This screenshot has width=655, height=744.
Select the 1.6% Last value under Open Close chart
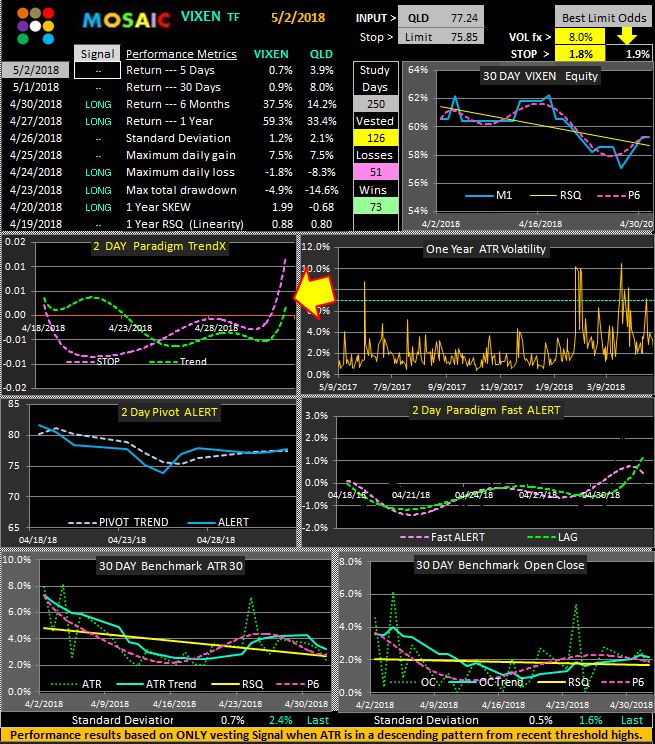(x=590, y=720)
